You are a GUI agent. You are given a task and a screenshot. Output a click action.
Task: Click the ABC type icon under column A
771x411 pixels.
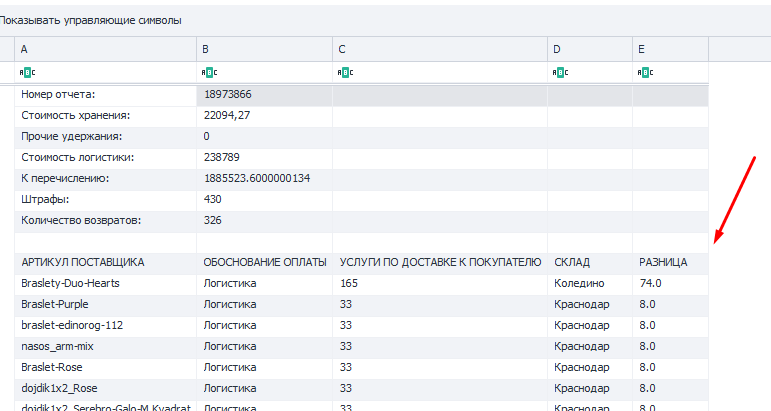[28, 73]
